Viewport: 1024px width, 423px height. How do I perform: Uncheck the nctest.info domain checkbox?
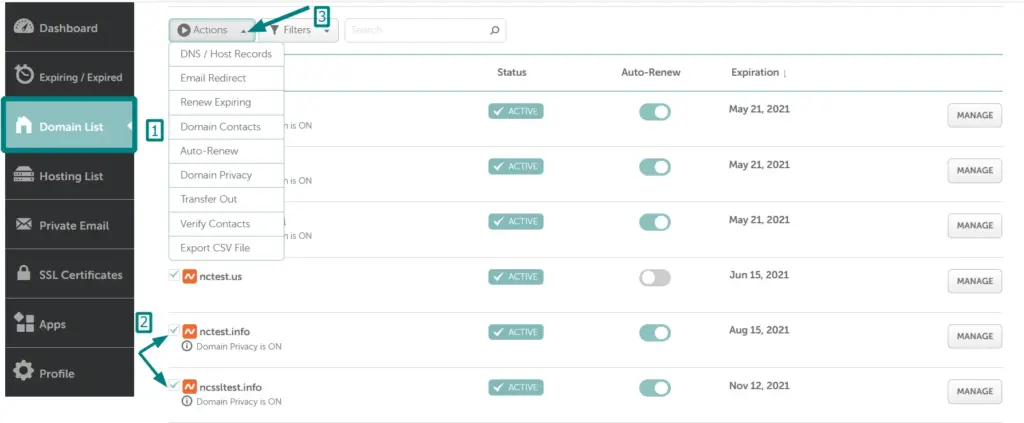tap(174, 331)
